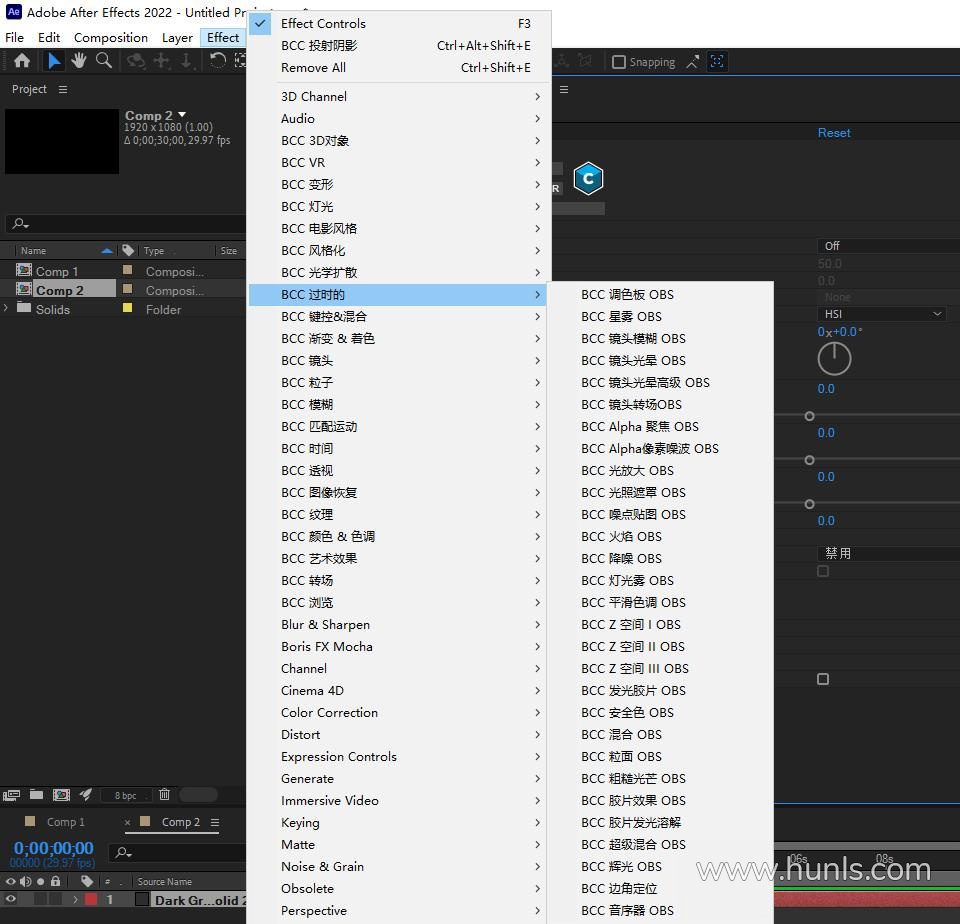Select the Hand tool

78,61
